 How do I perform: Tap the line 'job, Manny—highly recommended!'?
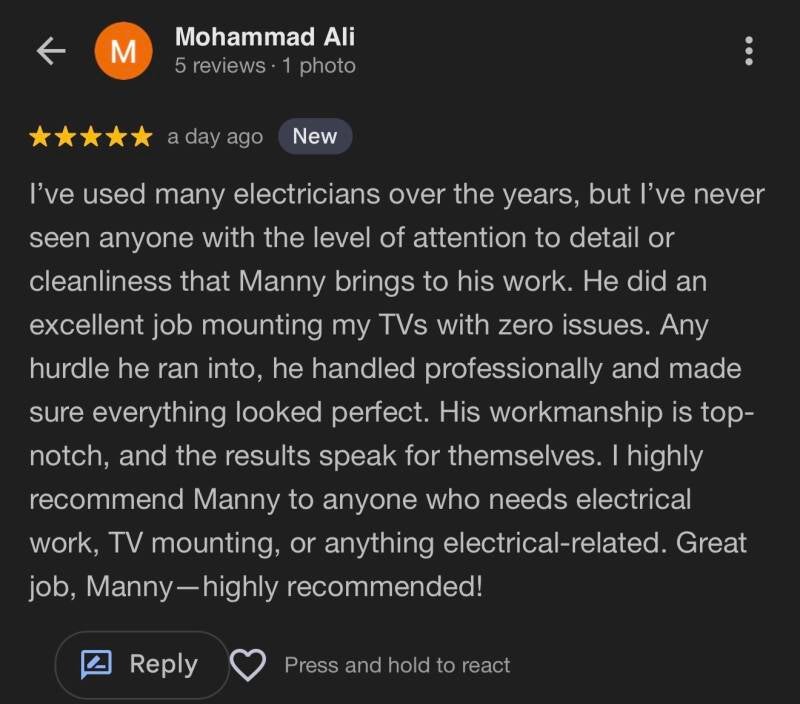[257, 586]
